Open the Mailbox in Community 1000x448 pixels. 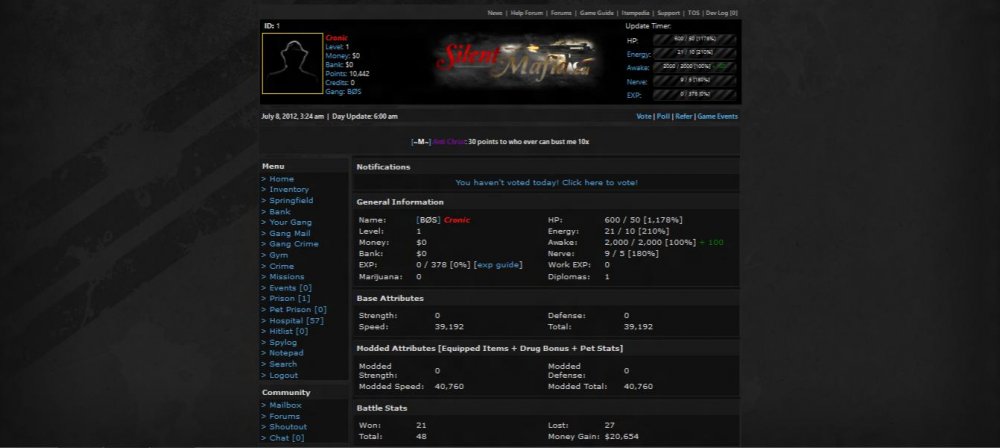click(285, 405)
